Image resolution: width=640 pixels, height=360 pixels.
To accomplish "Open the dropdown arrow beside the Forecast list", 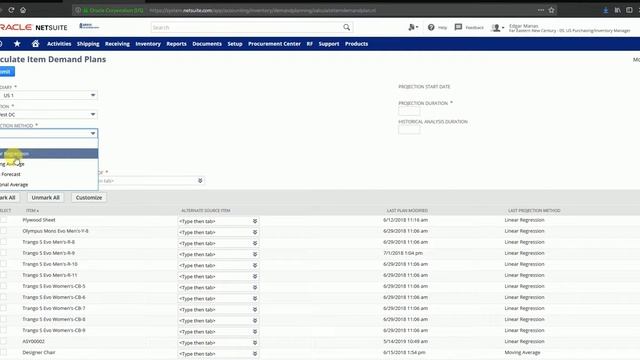I will (x=200, y=181).
